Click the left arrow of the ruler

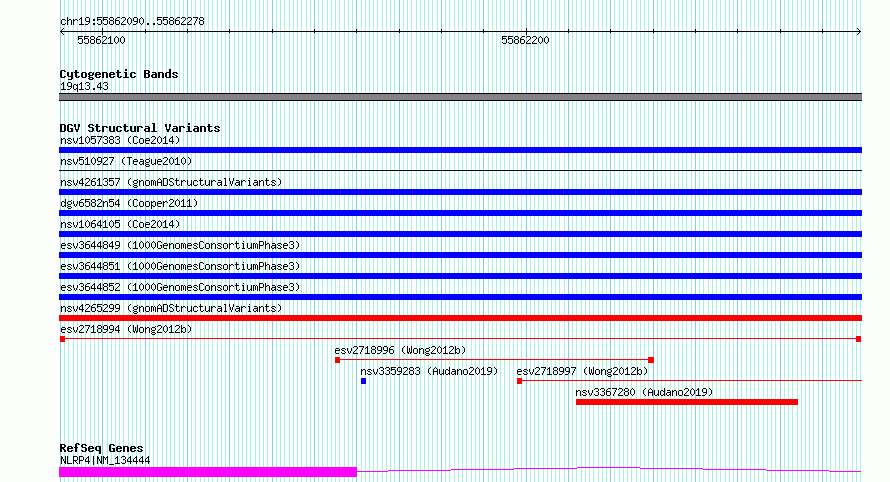(x=62, y=32)
